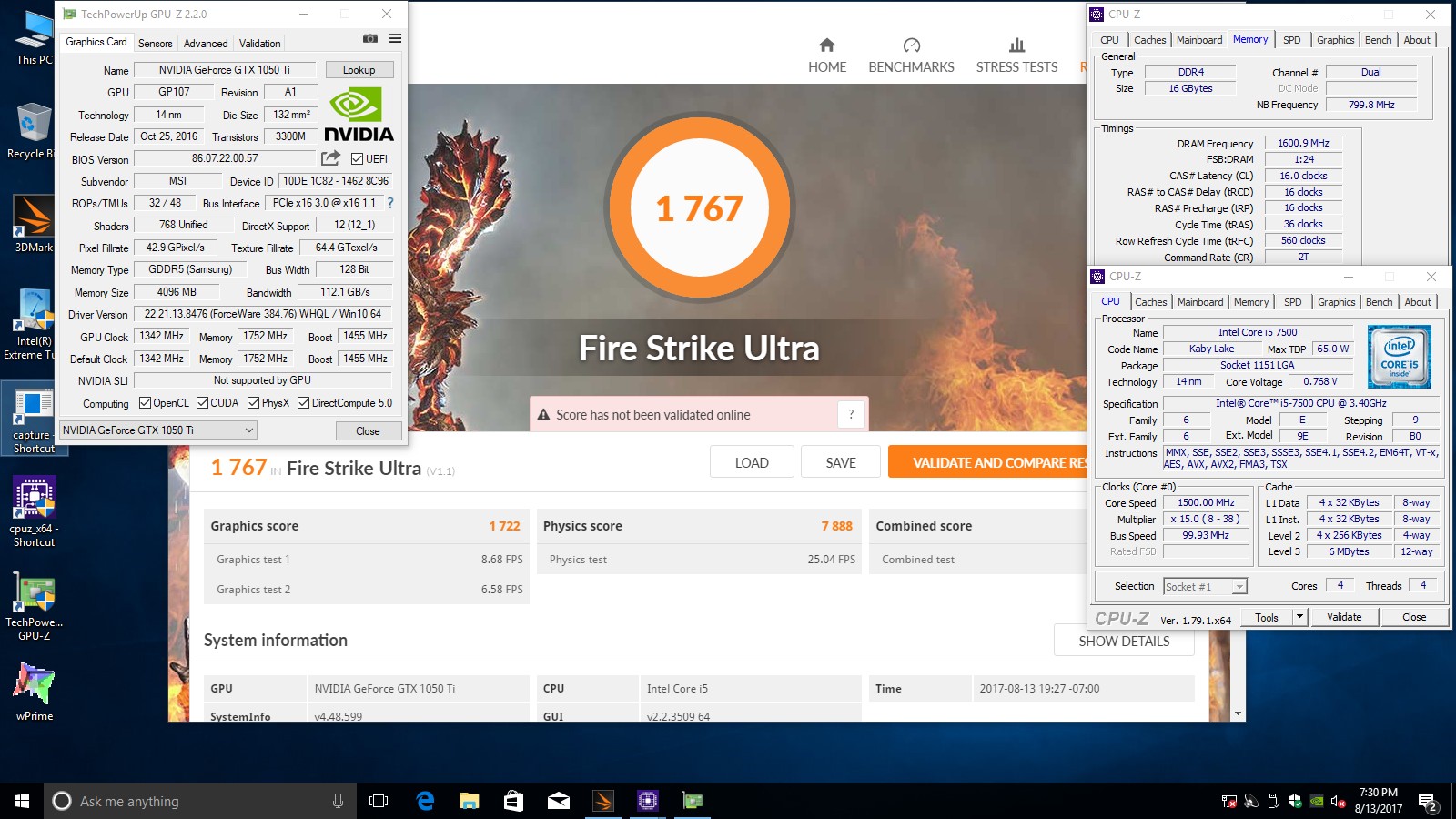
Task: Click VALIDATE AND COMPARE RESULT button
Action: click(x=987, y=462)
